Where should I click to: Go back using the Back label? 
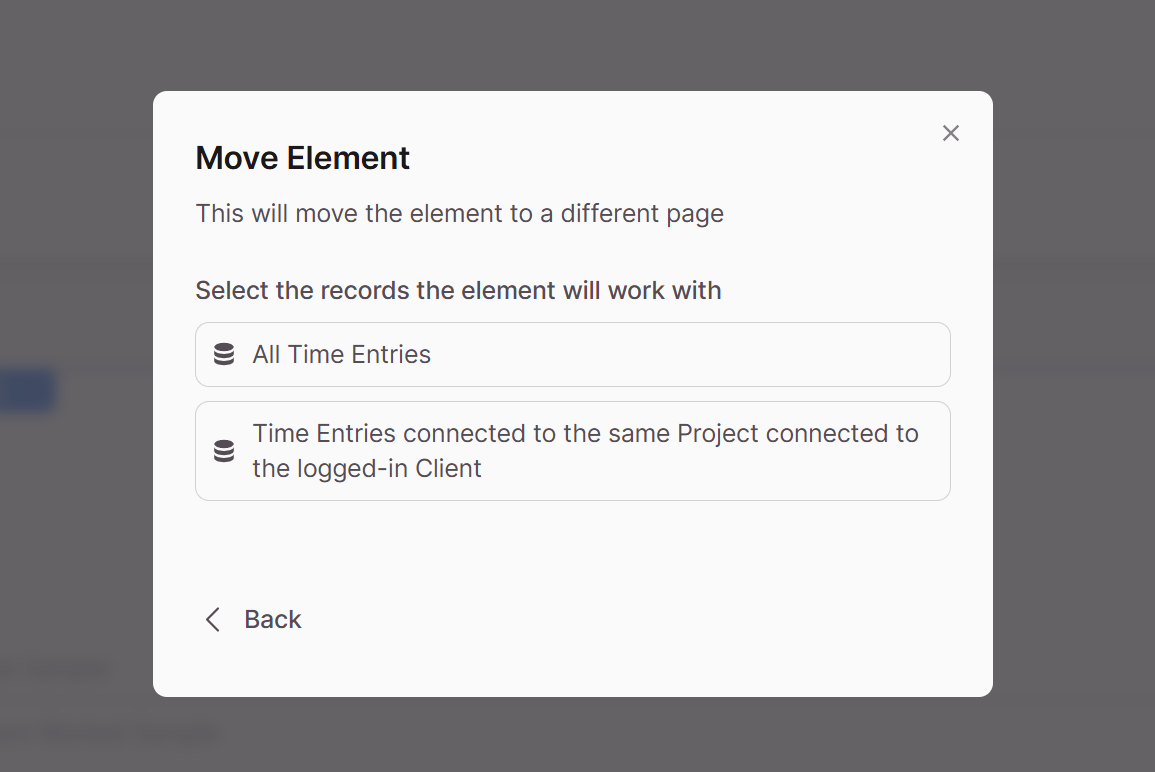pos(273,620)
